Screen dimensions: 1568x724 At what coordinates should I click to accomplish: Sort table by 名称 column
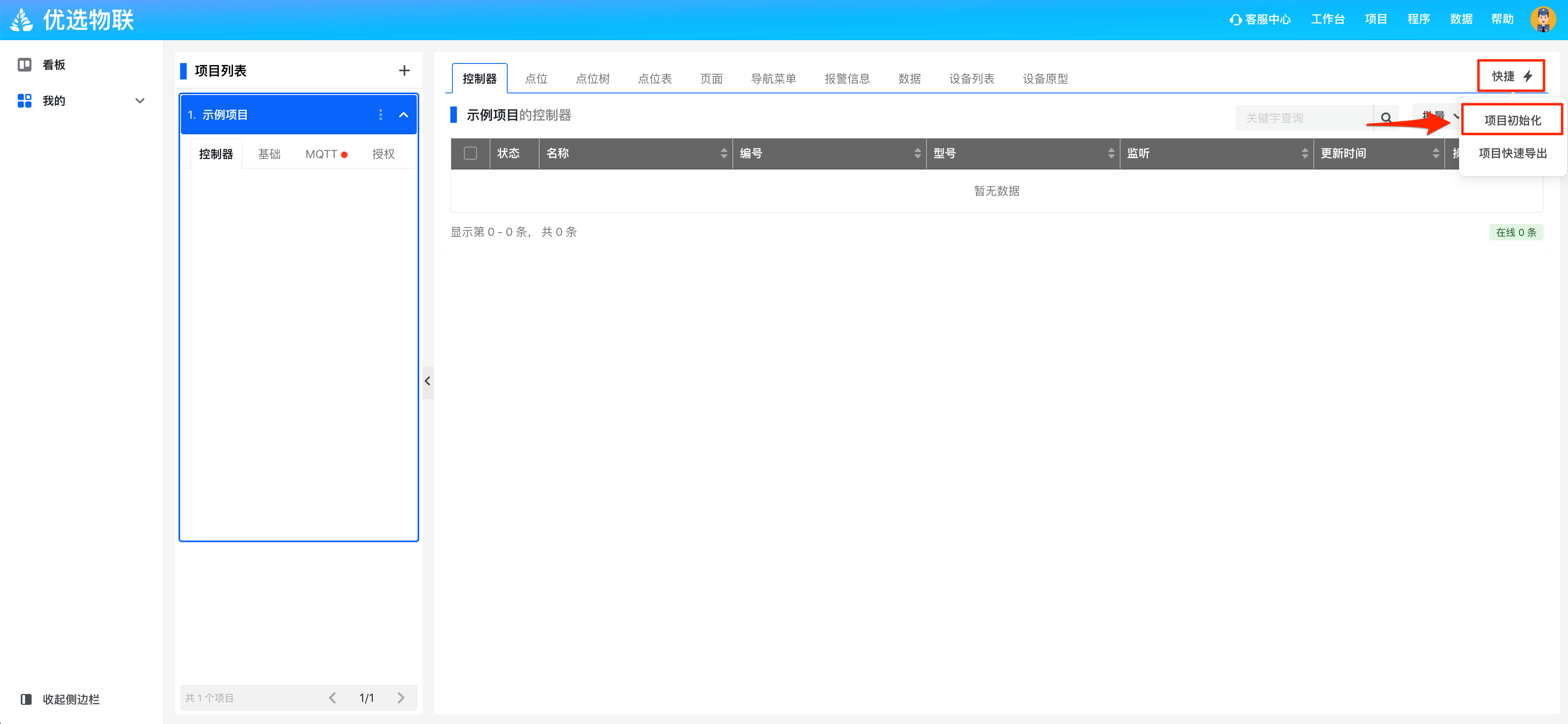724,154
